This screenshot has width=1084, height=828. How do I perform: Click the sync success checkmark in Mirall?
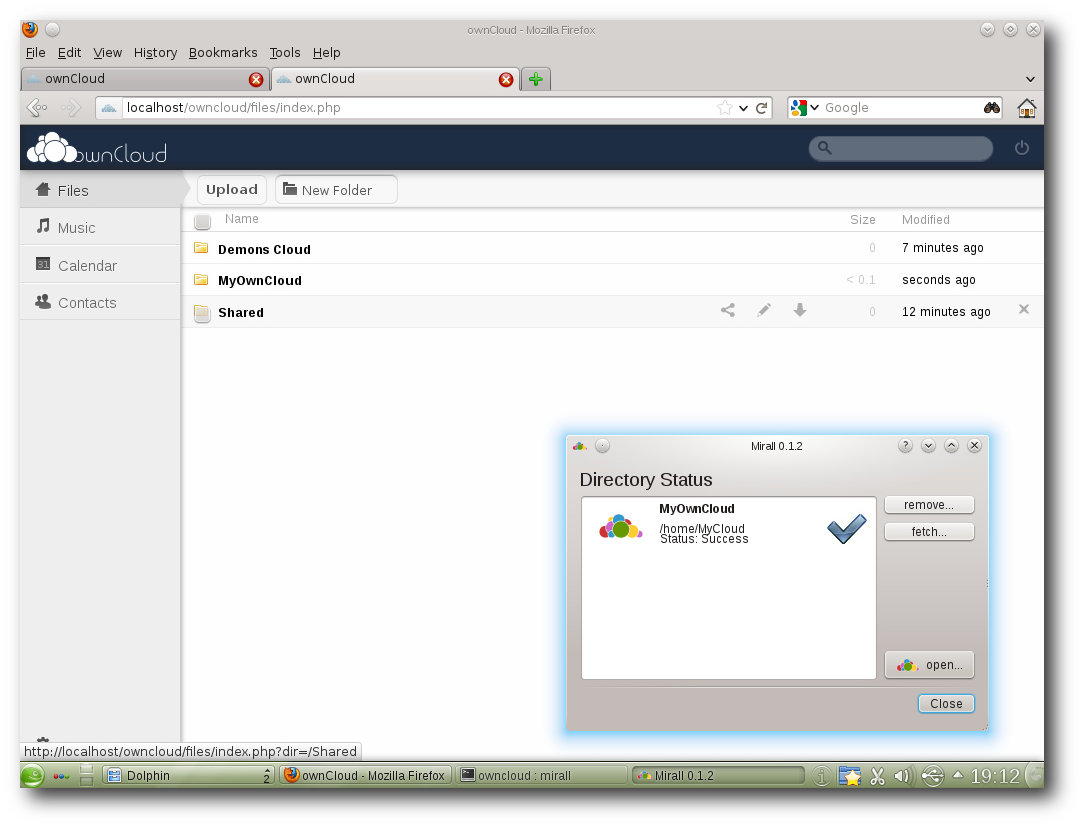coord(846,529)
